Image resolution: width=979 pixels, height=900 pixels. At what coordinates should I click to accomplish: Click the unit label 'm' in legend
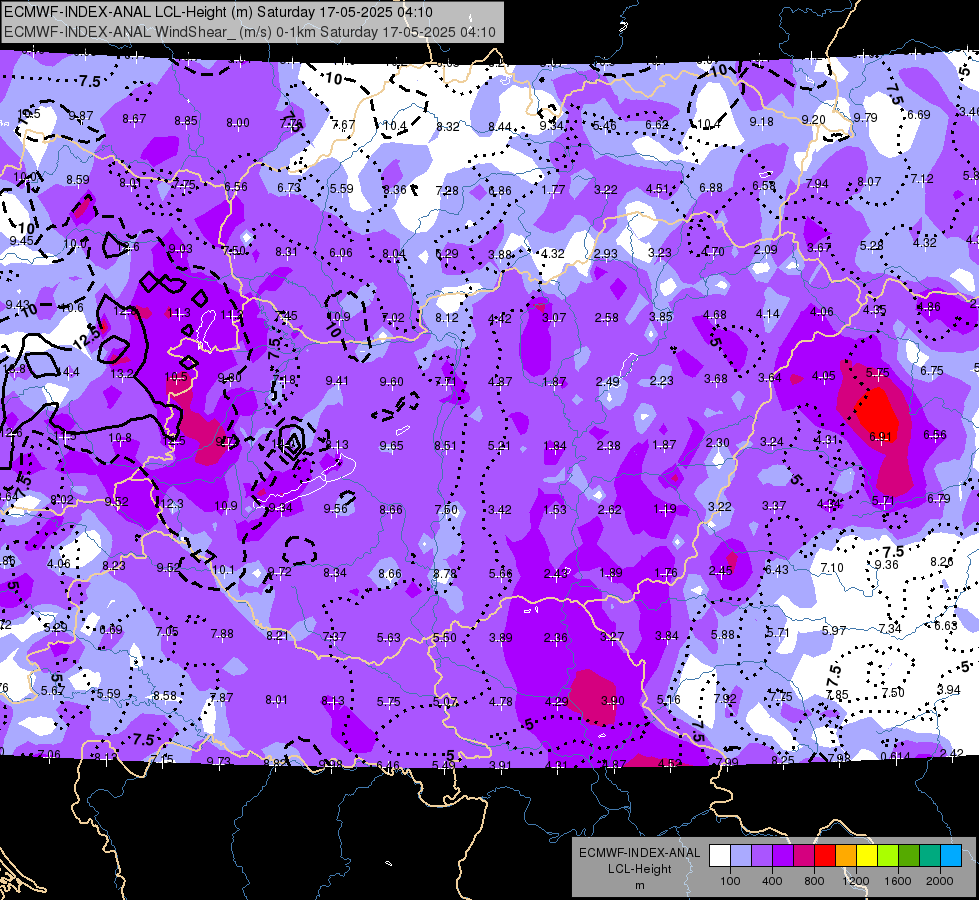point(639,885)
